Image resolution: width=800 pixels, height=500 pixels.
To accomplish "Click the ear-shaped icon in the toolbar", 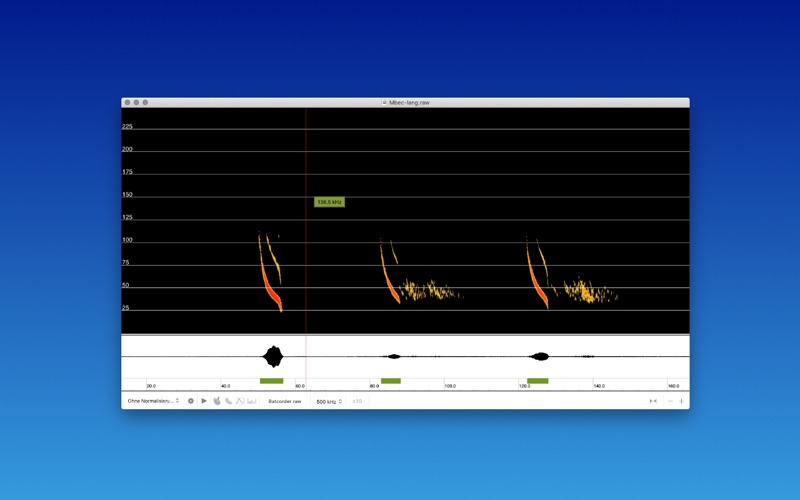I will [229, 401].
